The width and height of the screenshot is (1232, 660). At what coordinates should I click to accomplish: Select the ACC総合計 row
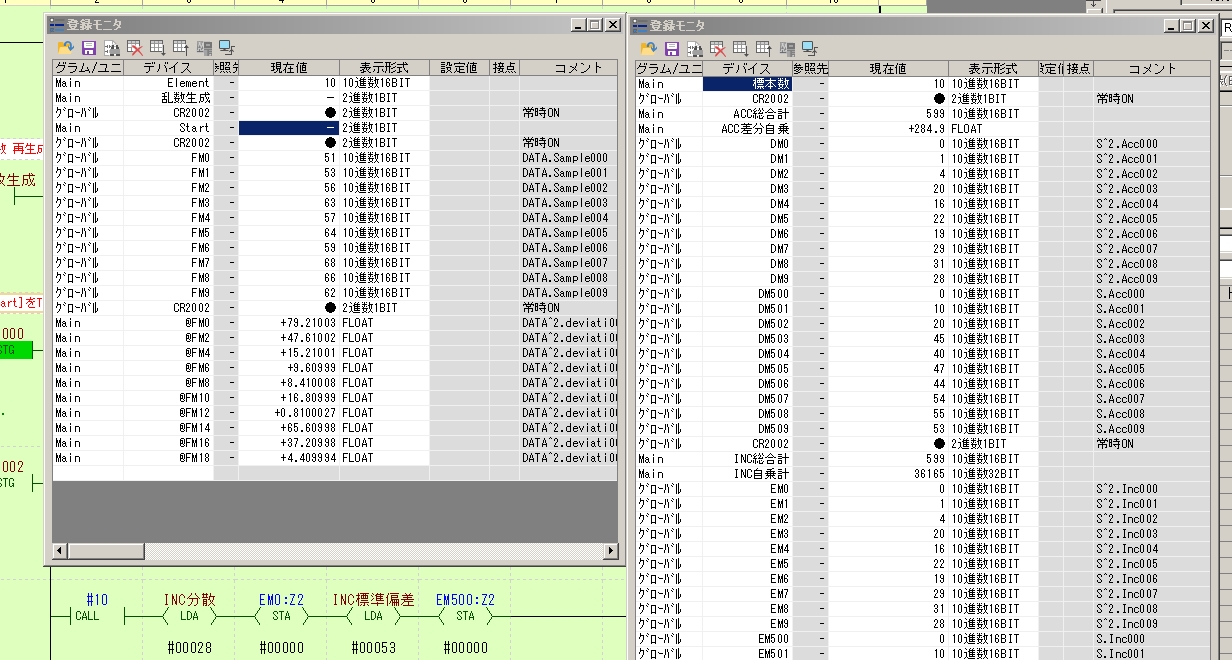(x=923, y=114)
